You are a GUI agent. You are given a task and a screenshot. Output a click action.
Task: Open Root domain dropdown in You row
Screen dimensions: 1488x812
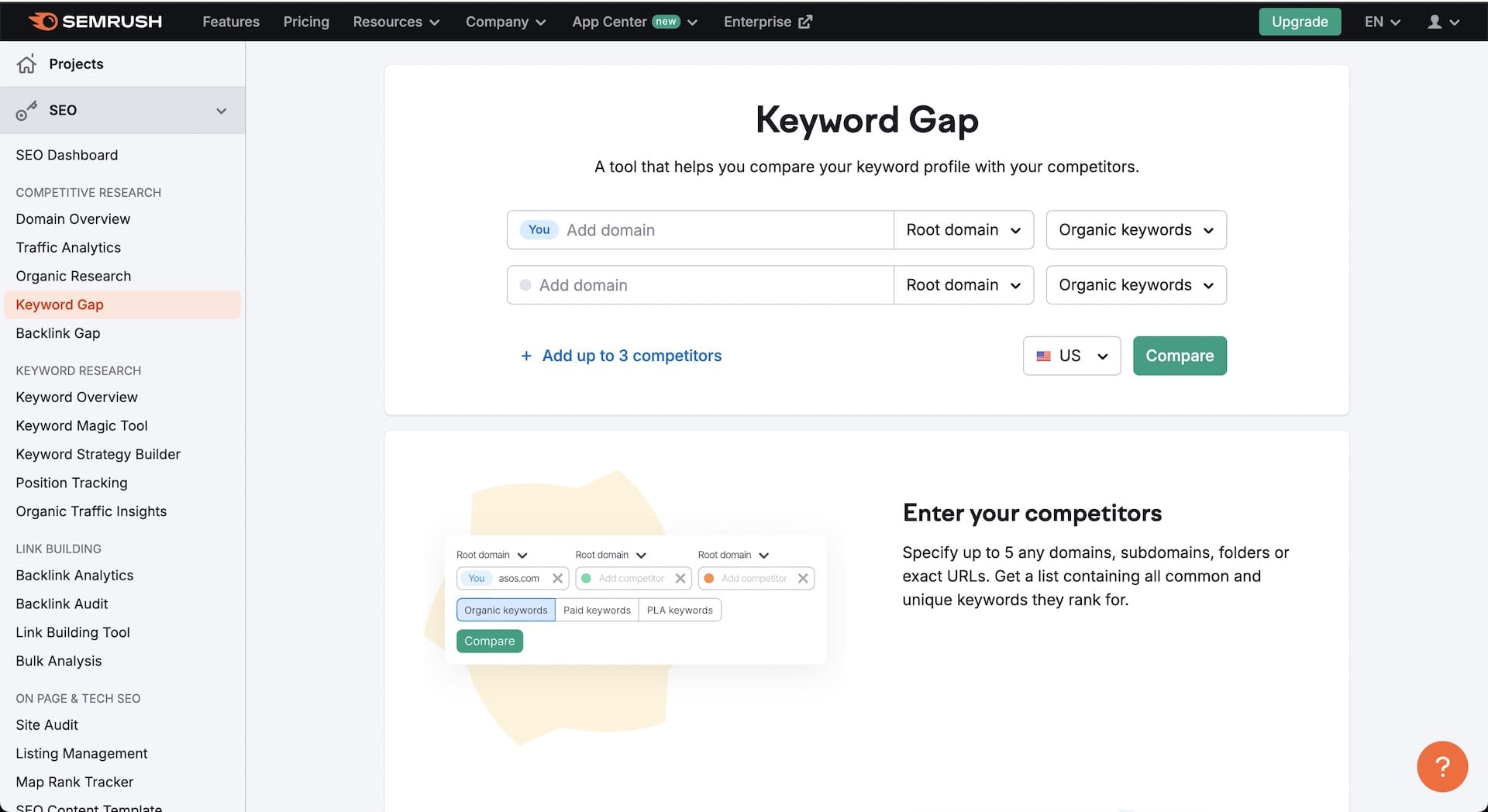click(963, 230)
